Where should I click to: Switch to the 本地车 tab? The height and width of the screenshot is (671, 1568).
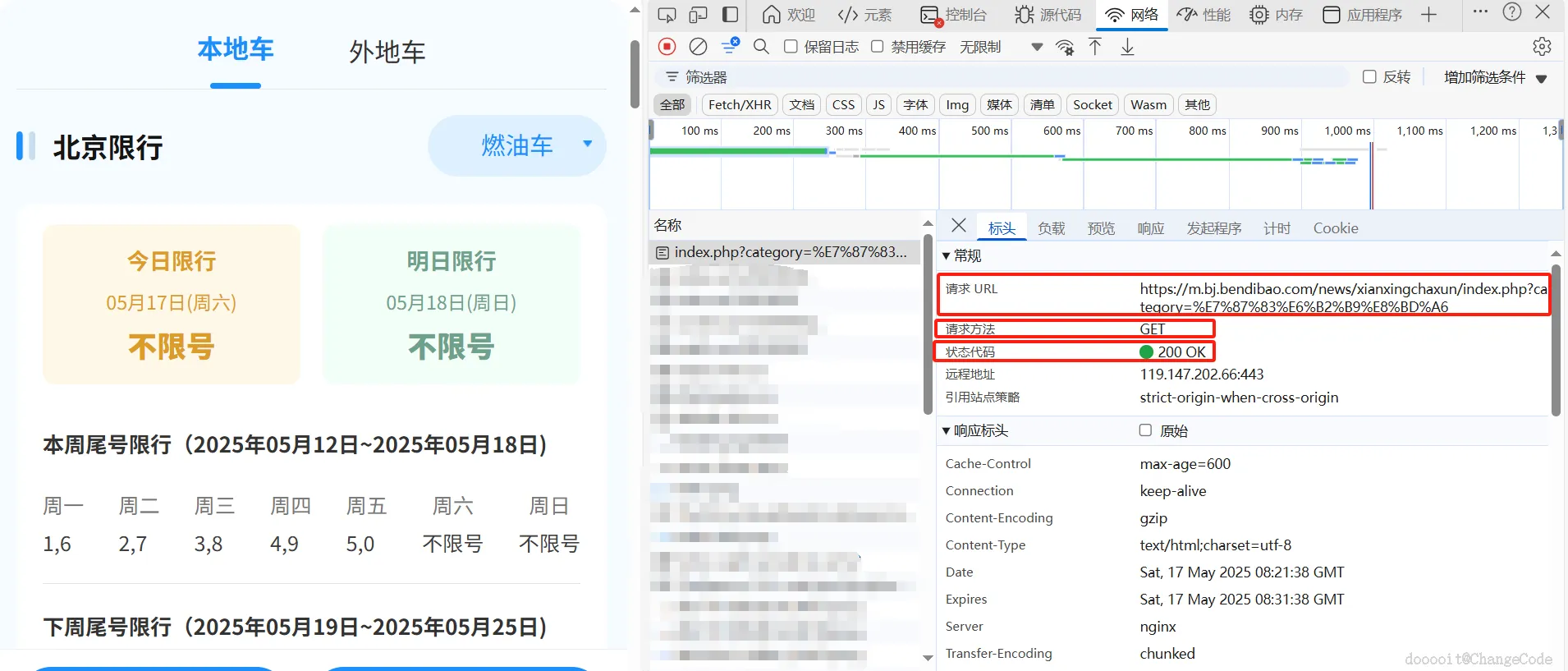point(236,49)
